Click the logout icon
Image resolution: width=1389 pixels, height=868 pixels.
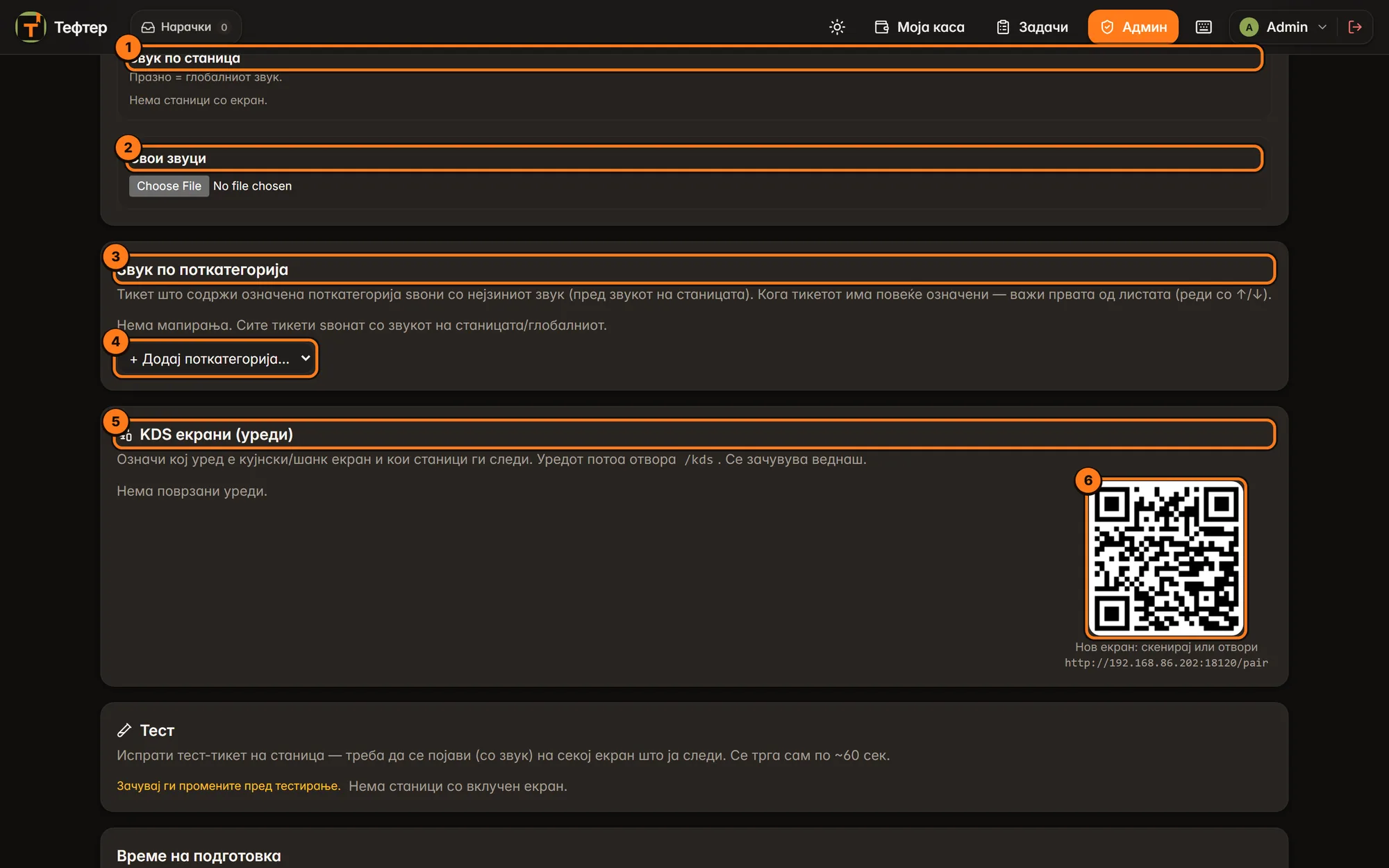1355,27
